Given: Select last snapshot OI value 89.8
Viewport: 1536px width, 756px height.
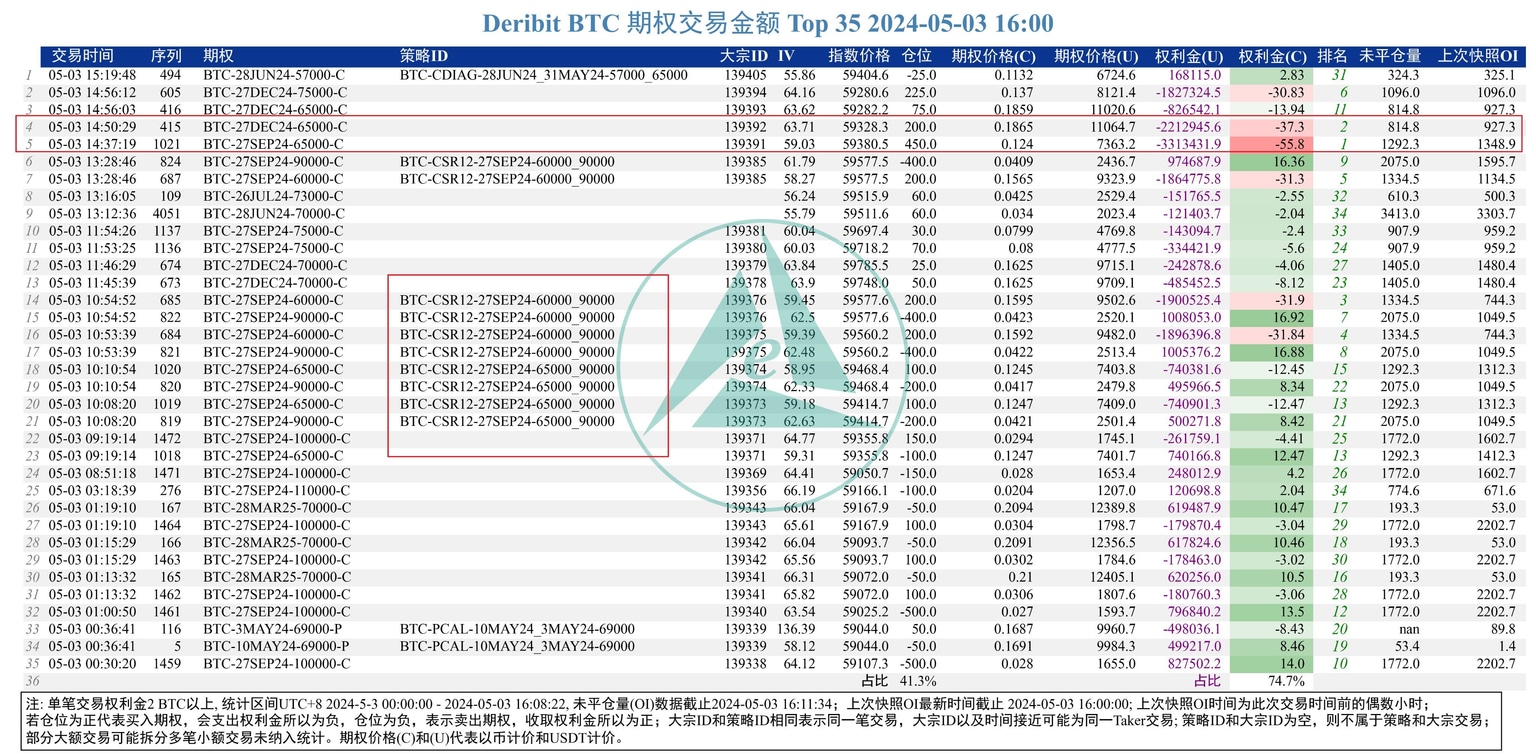Looking at the screenshot, I should [1504, 628].
